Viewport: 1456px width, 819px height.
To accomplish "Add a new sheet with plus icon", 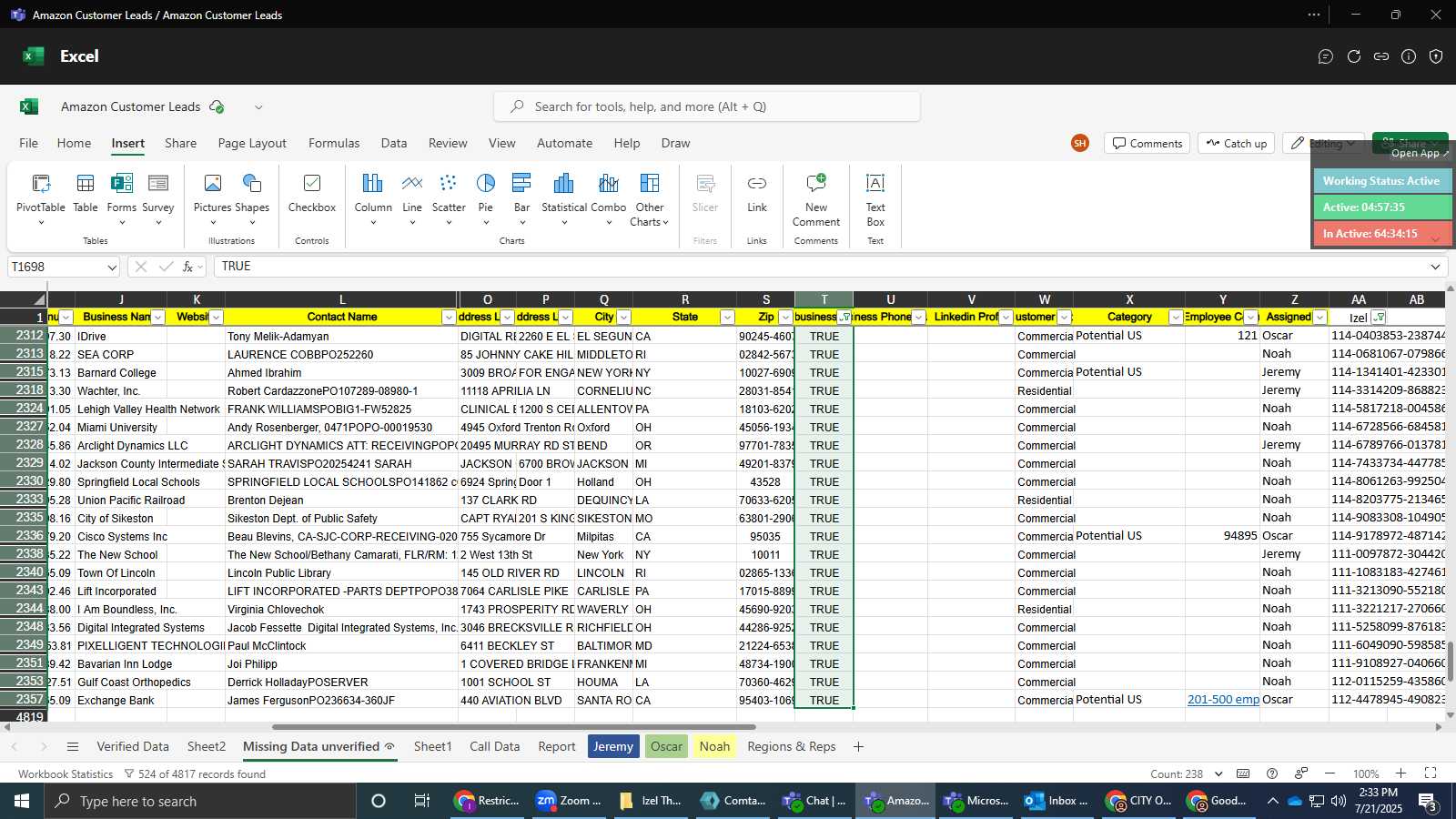I will (x=858, y=747).
